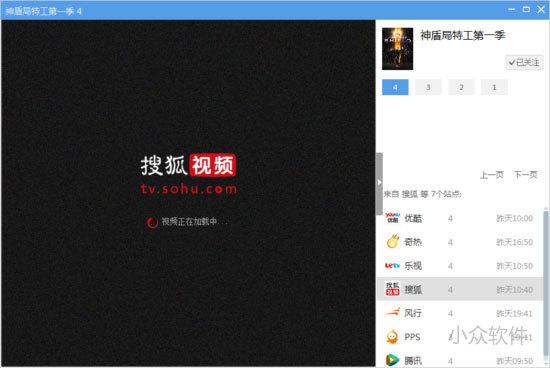Choose the 奇热 source name
The image size is (550, 368).
point(413,242)
